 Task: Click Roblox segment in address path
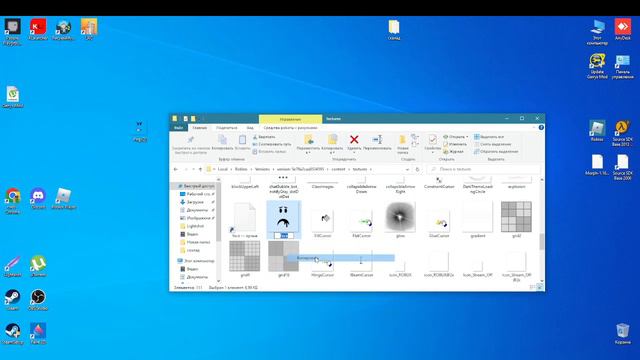(x=241, y=169)
